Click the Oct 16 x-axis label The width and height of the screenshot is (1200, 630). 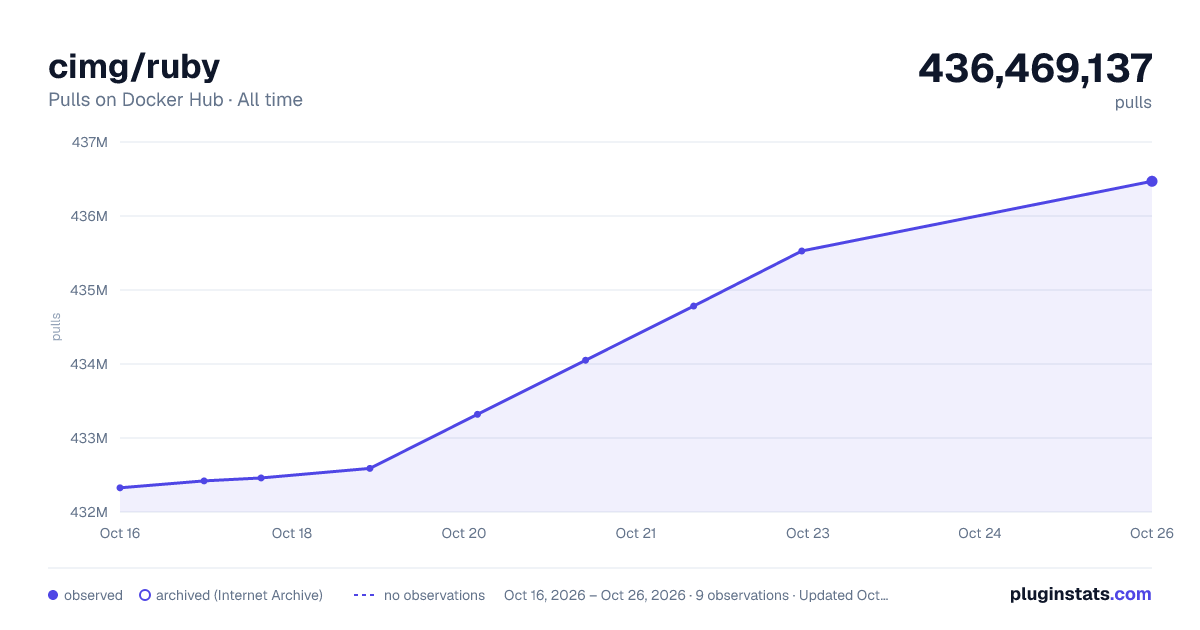pos(120,533)
